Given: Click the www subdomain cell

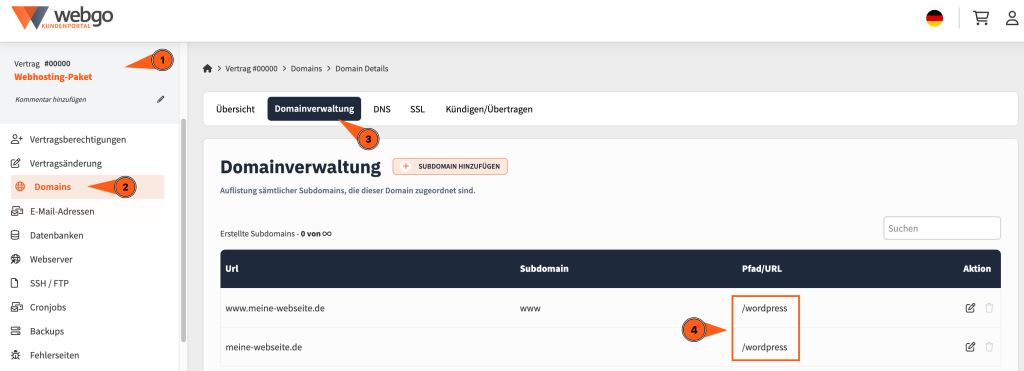Looking at the screenshot, I should click(x=530, y=308).
